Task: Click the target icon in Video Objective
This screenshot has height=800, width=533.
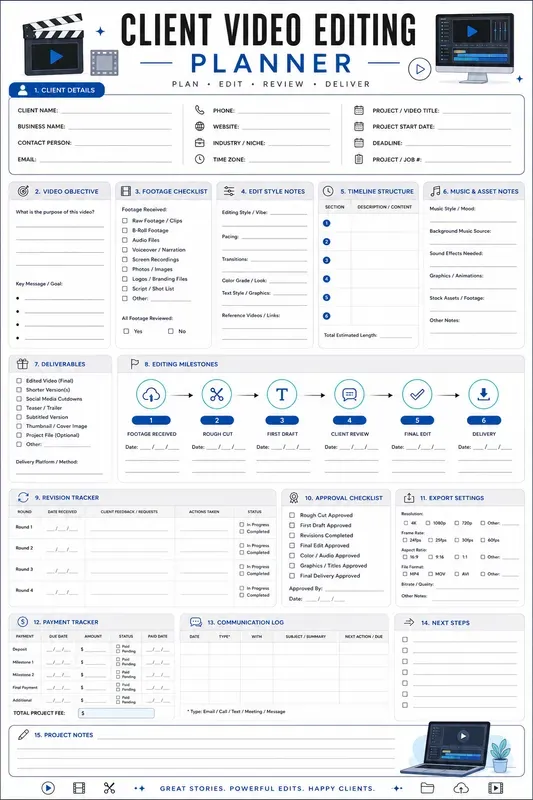Action: pyautogui.click(x=23, y=191)
